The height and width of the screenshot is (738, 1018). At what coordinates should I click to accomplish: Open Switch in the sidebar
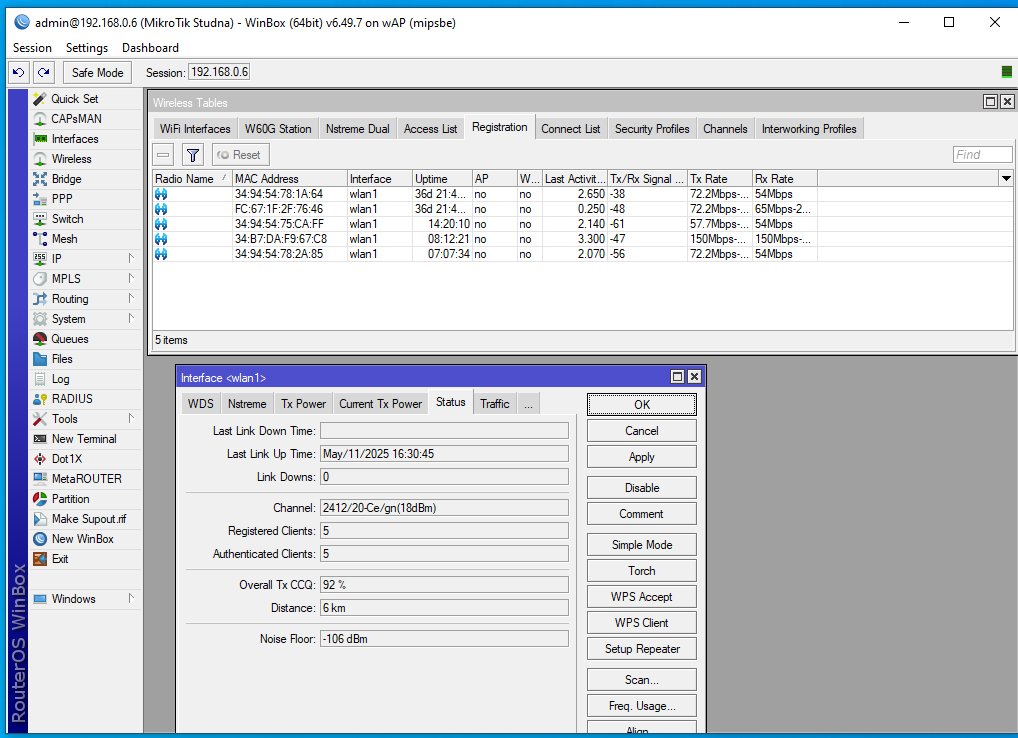click(x=85, y=219)
